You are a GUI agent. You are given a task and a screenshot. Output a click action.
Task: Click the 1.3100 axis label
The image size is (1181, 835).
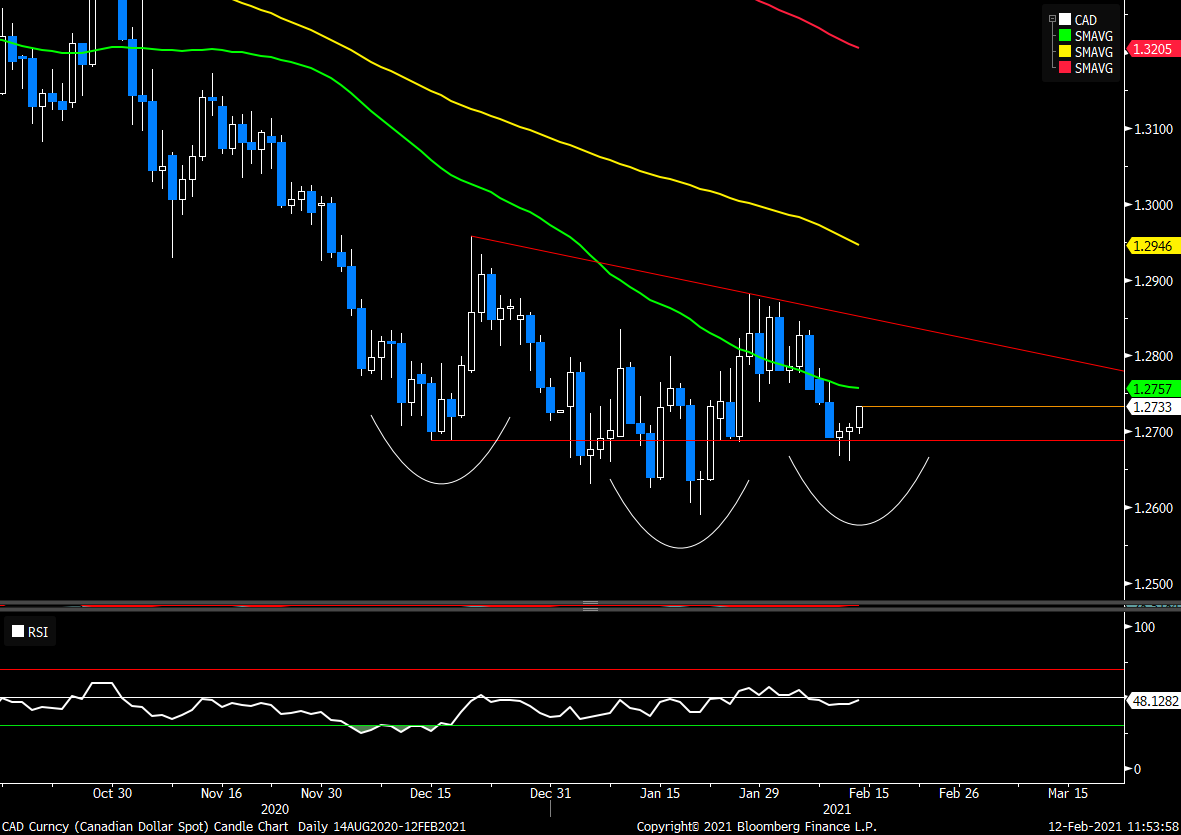pyautogui.click(x=1154, y=130)
